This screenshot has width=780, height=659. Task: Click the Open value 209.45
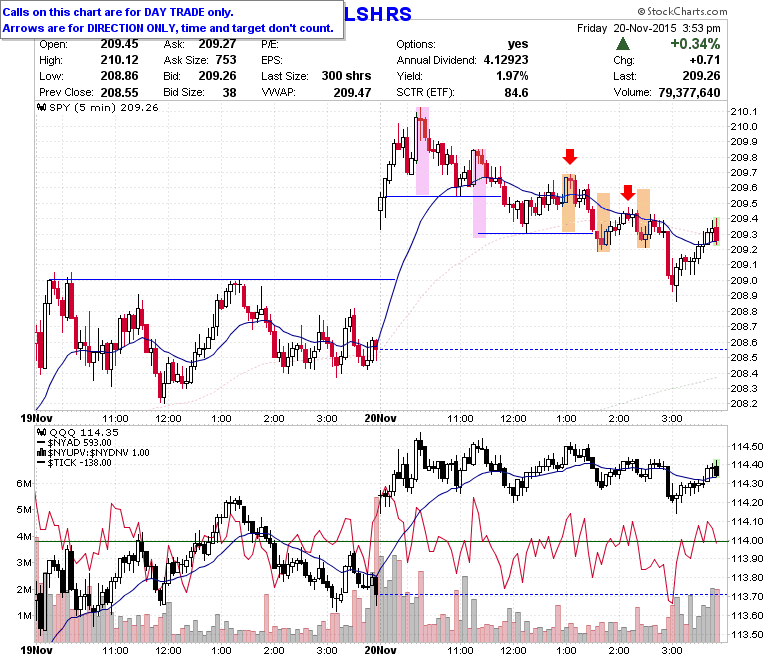pos(119,44)
